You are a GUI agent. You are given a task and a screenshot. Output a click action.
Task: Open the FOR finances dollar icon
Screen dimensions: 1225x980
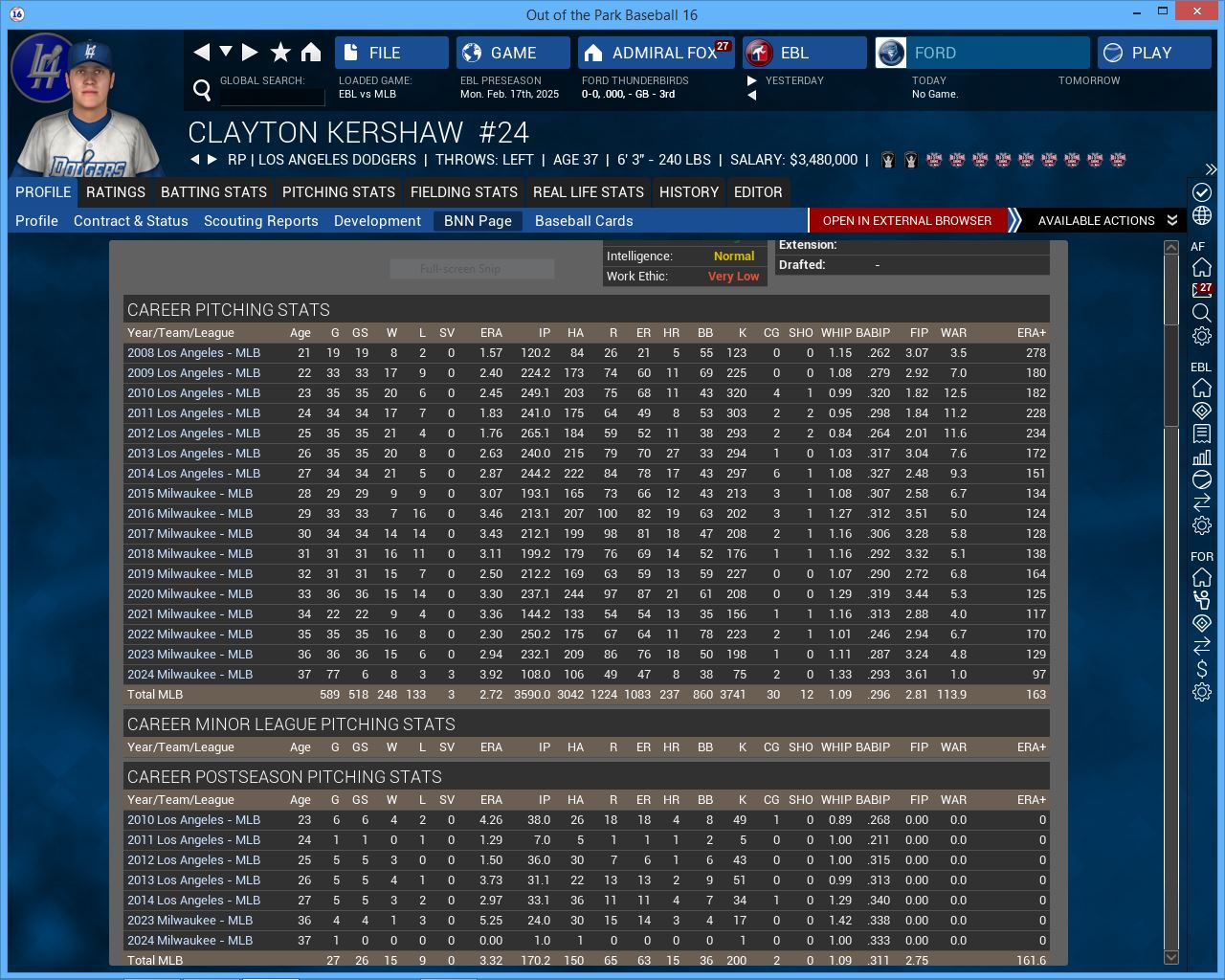1202,669
